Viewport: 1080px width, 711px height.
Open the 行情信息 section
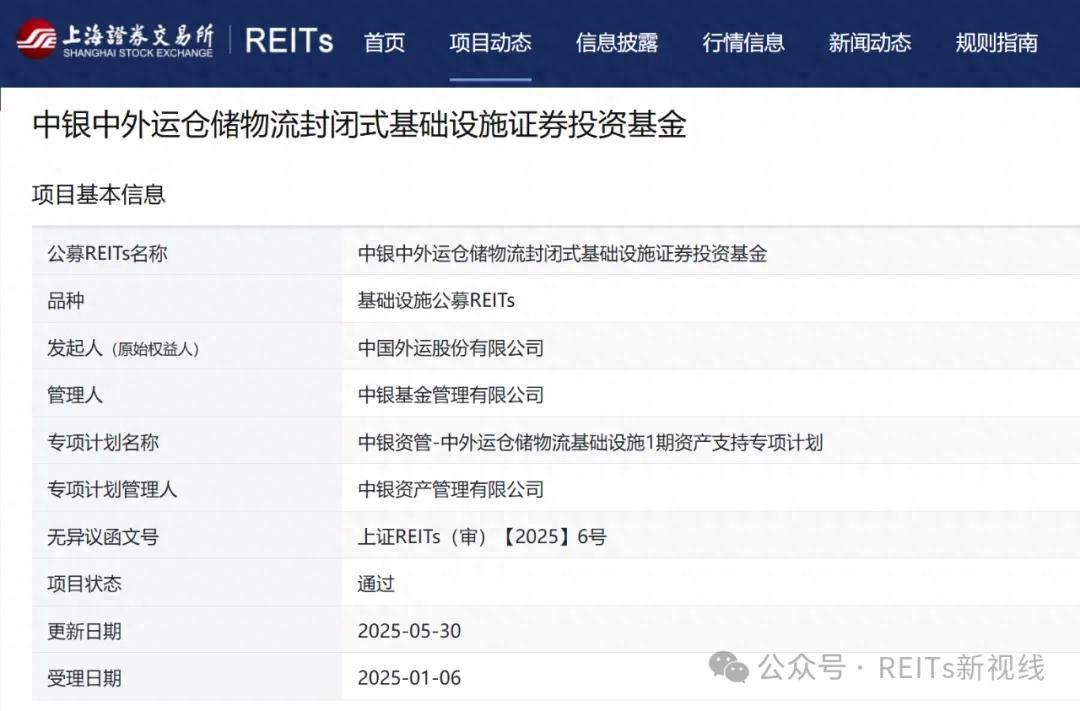click(743, 42)
